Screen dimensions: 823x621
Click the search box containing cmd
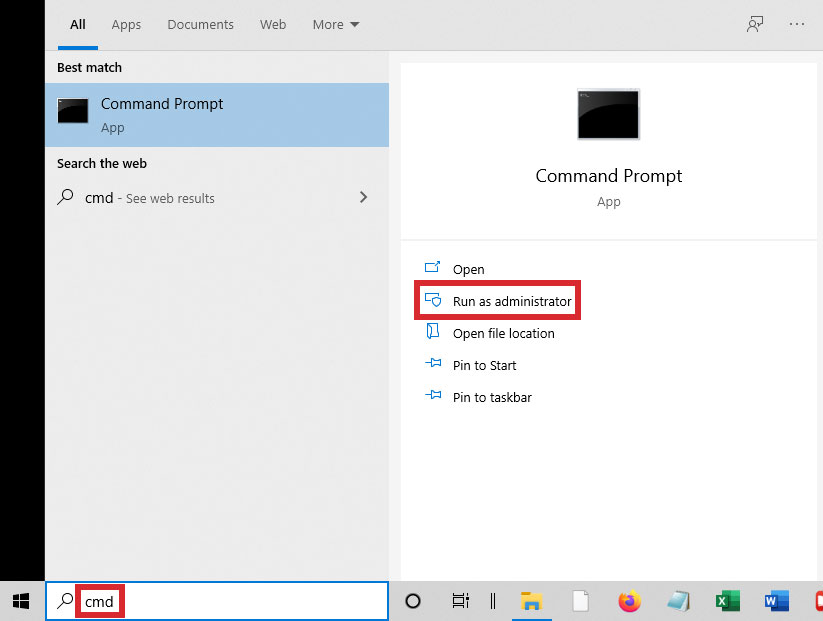(217, 601)
